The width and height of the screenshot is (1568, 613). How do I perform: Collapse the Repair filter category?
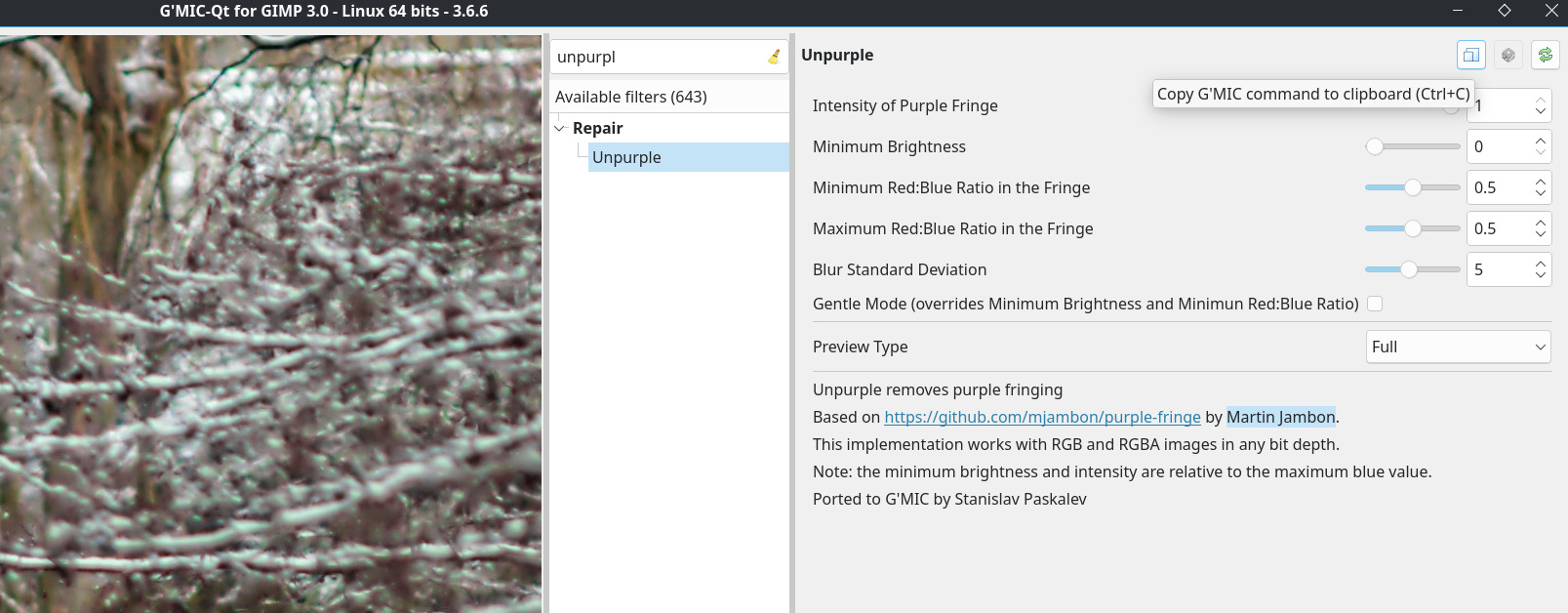(x=560, y=128)
